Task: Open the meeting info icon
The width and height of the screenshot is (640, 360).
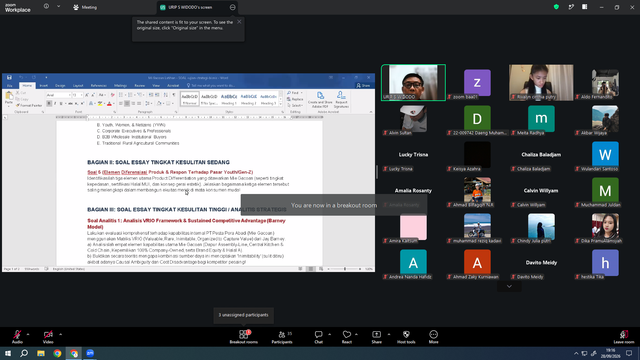Action: click(x=46, y=7)
